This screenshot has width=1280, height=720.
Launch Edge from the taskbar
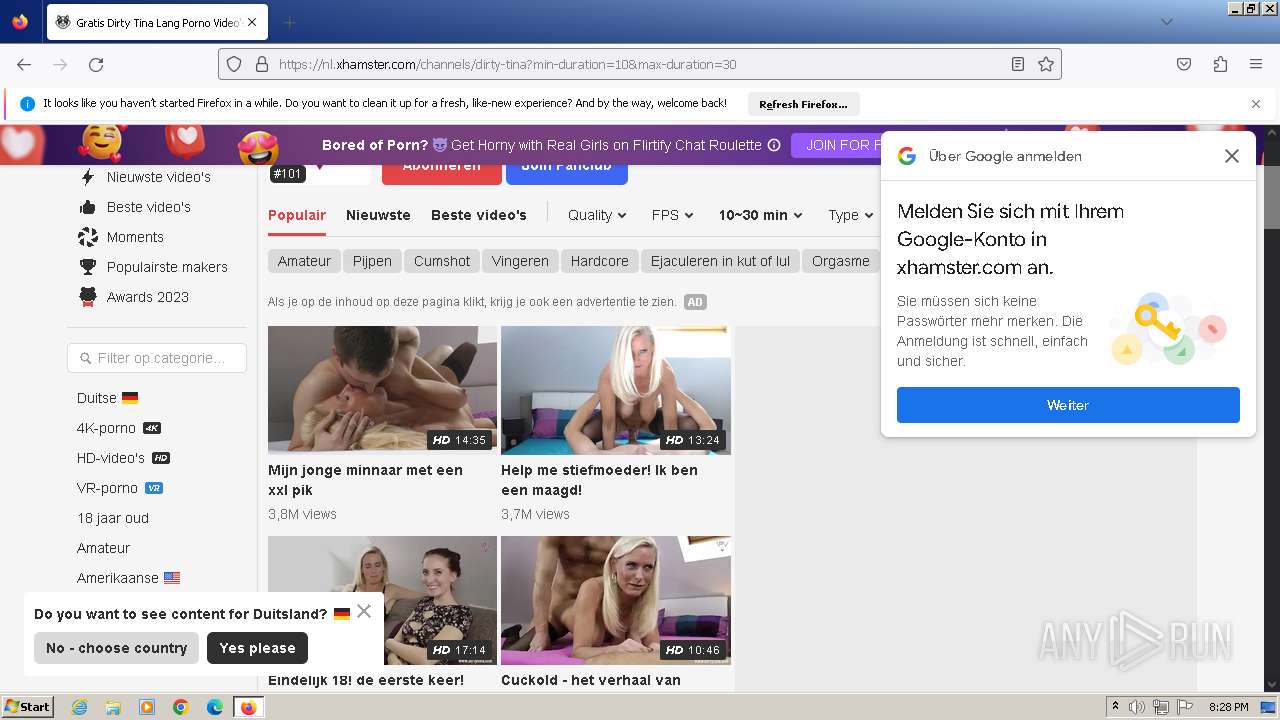tap(215, 707)
